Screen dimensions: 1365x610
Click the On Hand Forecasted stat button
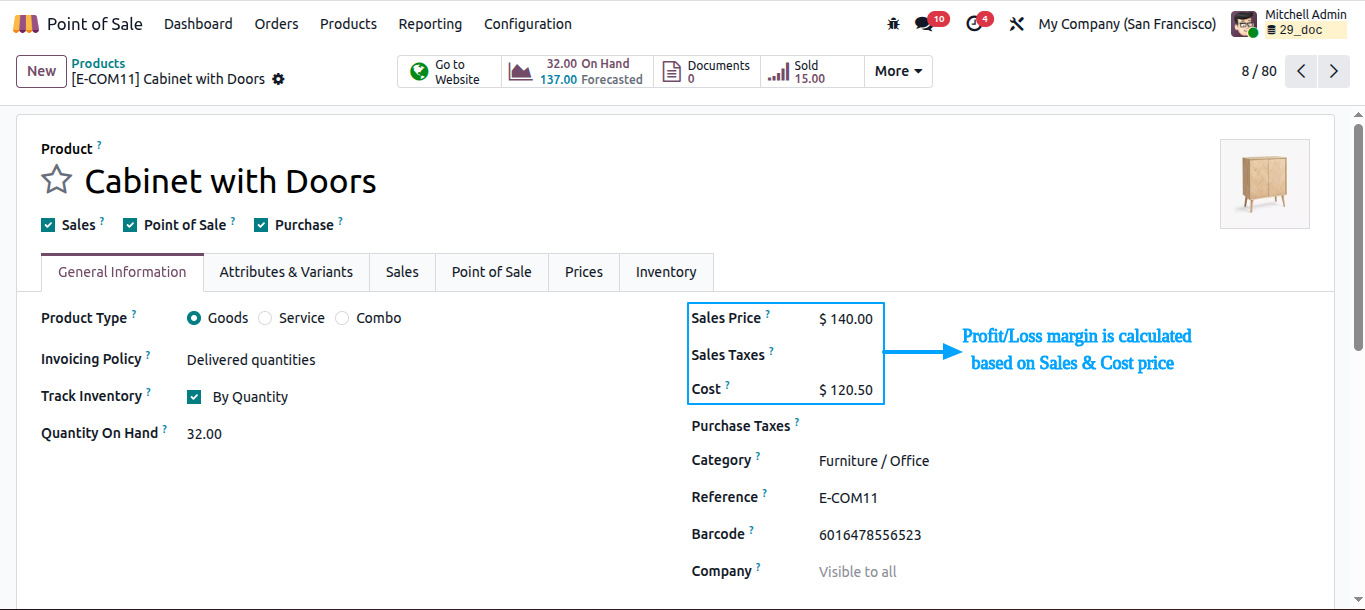577,71
